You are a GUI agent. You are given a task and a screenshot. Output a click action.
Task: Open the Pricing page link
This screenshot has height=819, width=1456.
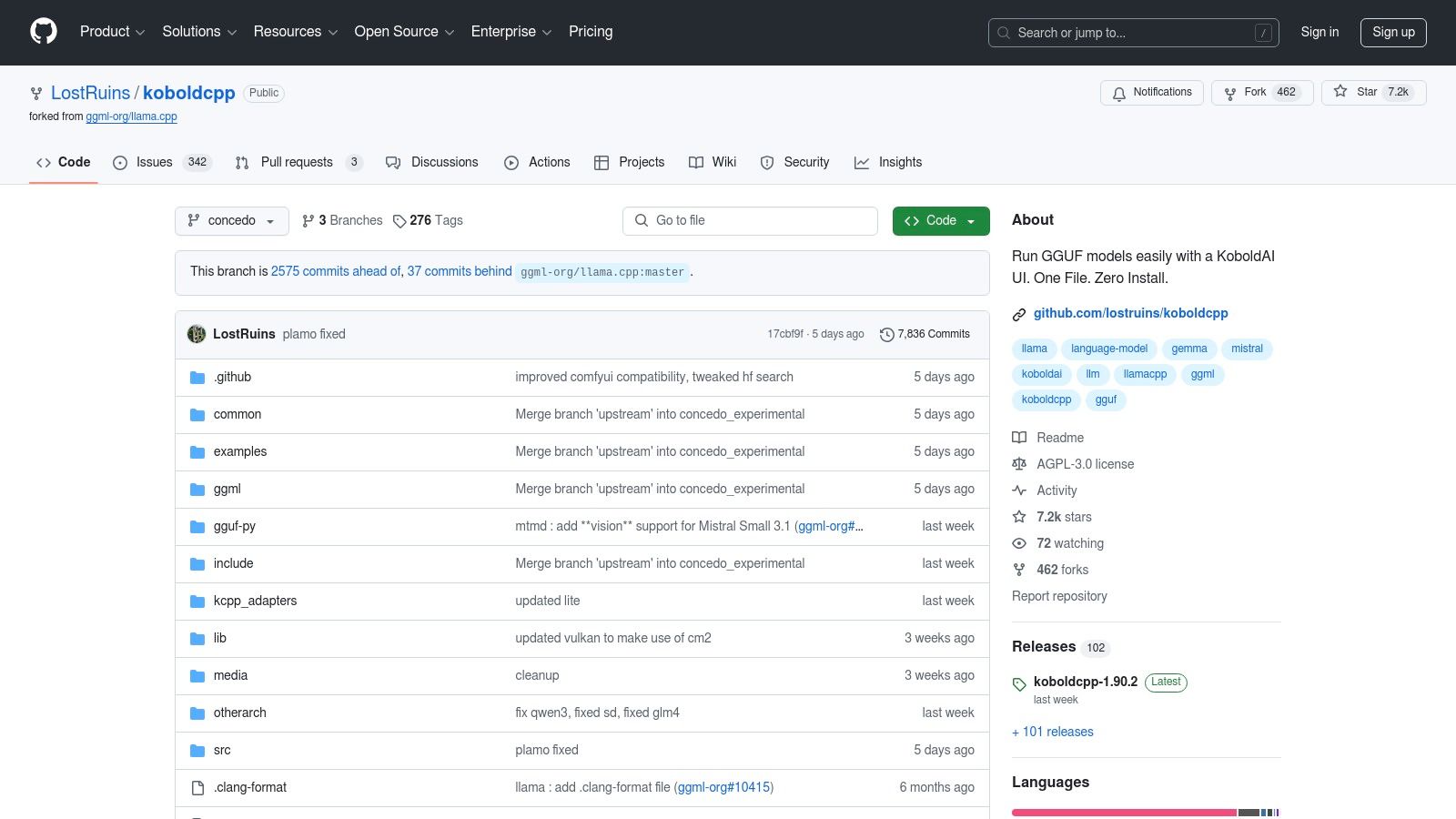[x=591, y=32]
